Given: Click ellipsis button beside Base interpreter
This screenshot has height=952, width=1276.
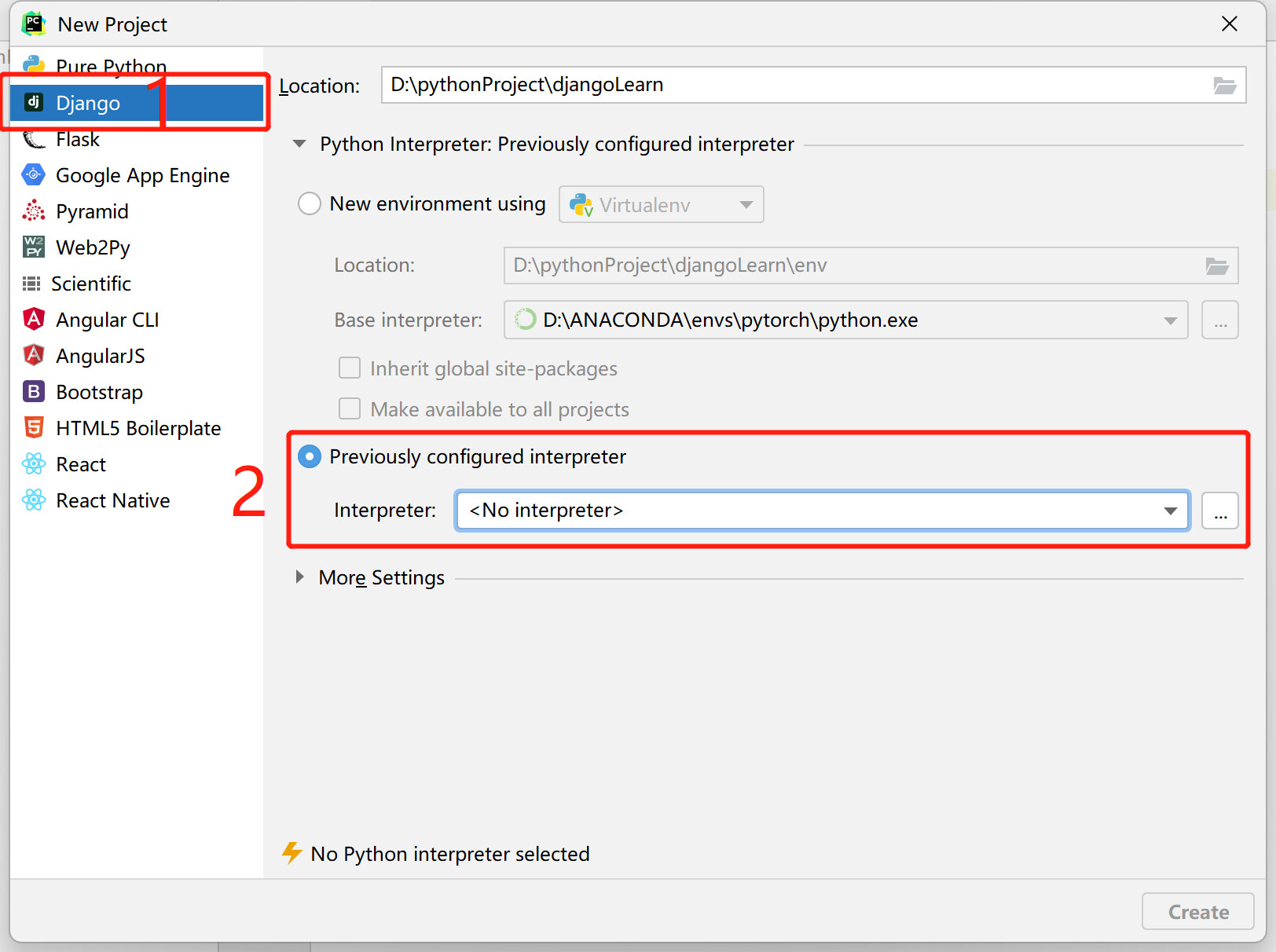Looking at the screenshot, I should click(x=1220, y=320).
